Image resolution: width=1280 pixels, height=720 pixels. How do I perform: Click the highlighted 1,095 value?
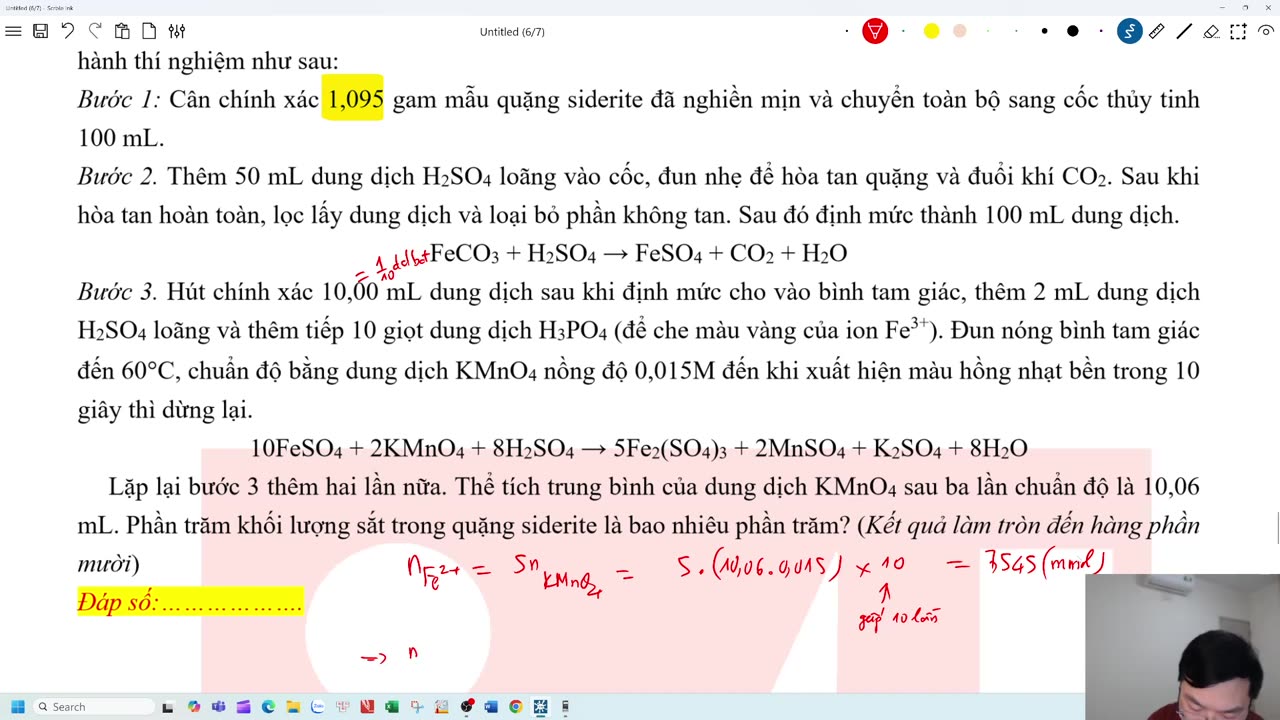click(x=353, y=100)
